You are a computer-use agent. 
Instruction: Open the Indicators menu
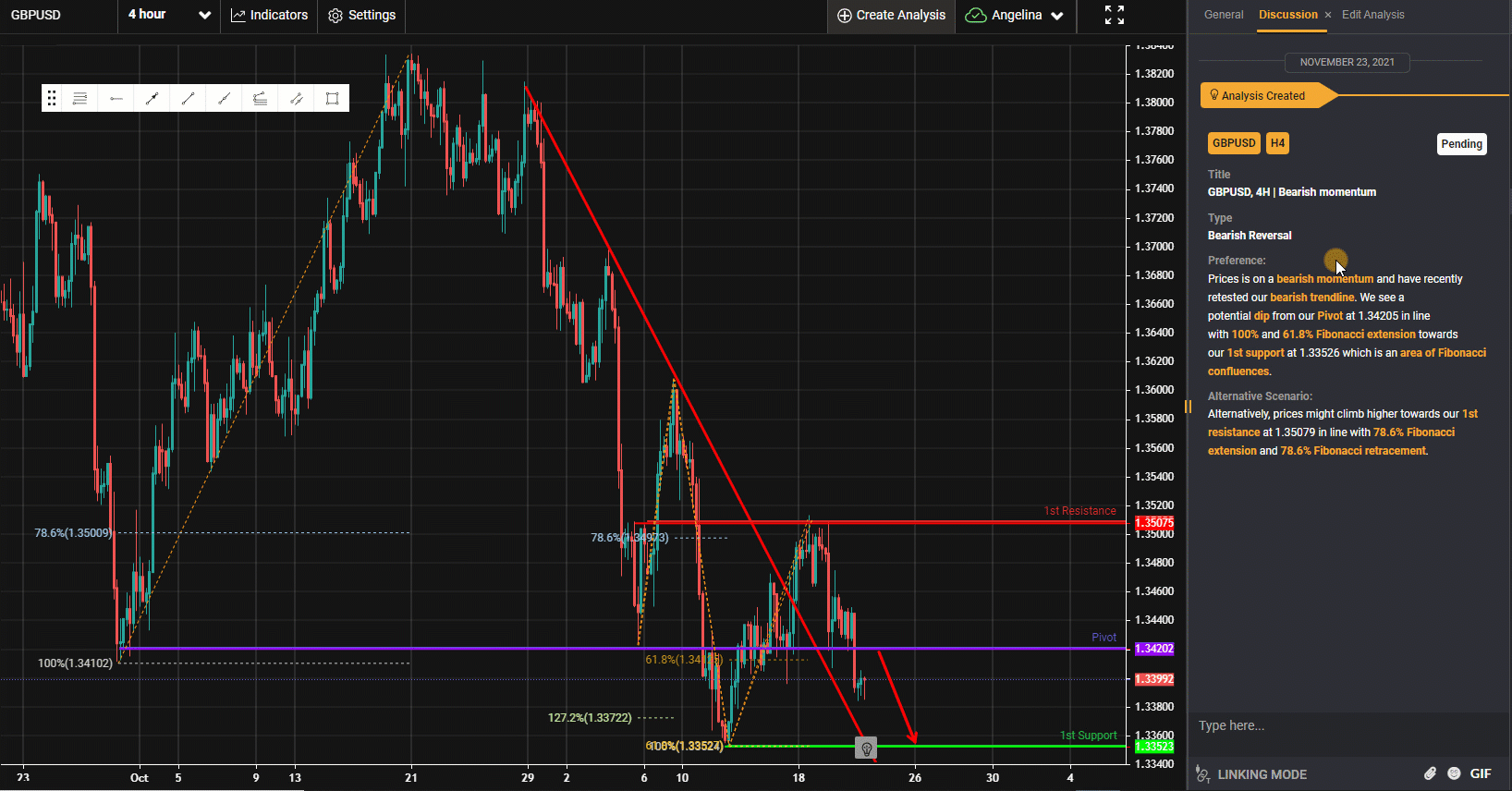[269, 15]
